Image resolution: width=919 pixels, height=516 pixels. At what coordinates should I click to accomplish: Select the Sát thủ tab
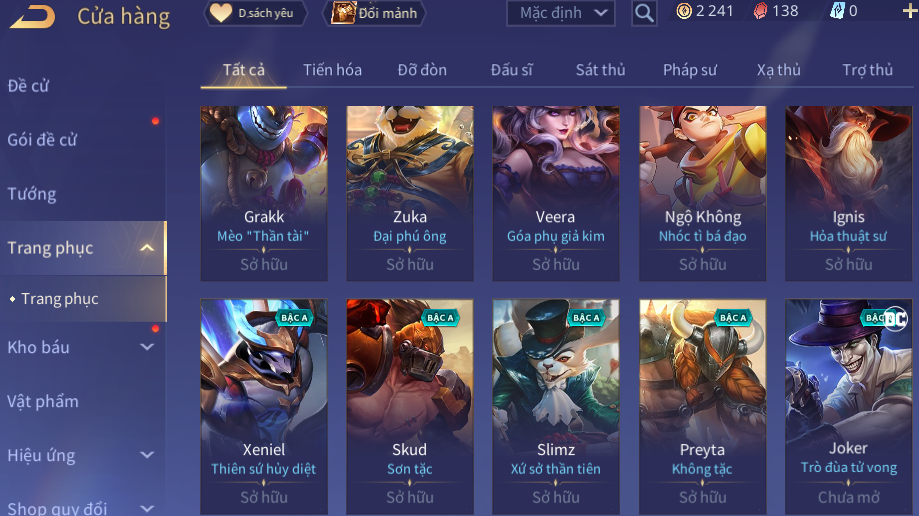coord(600,70)
